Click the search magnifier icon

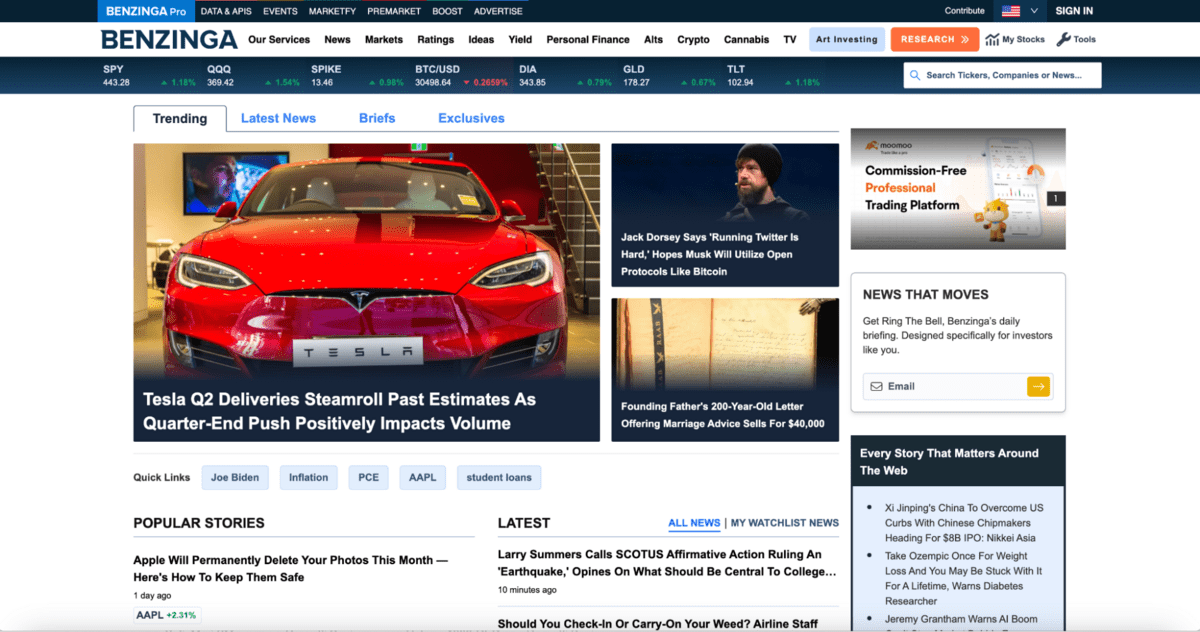click(x=915, y=75)
